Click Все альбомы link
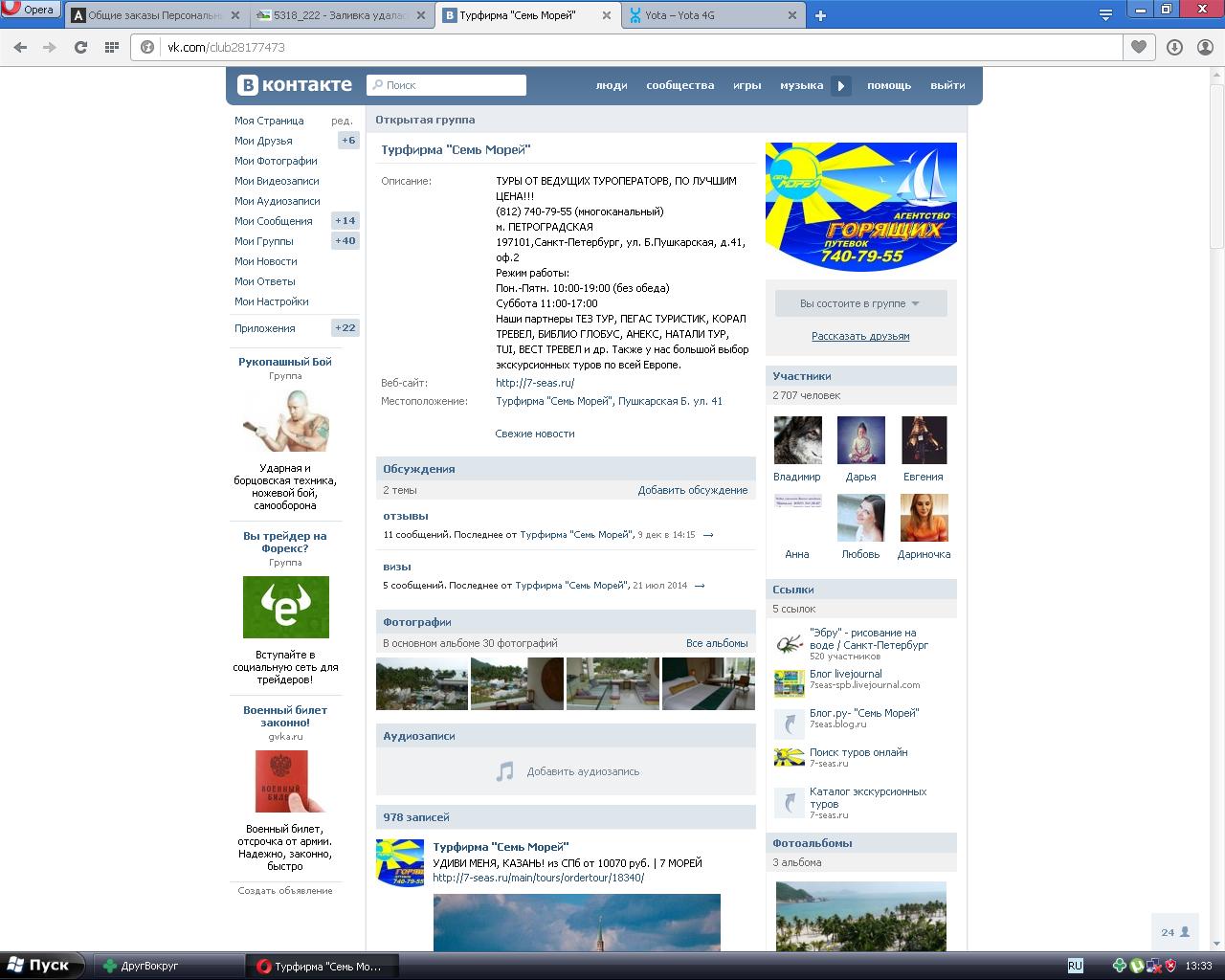The height and width of the screenshot is (980, 1225). [717, 643]
